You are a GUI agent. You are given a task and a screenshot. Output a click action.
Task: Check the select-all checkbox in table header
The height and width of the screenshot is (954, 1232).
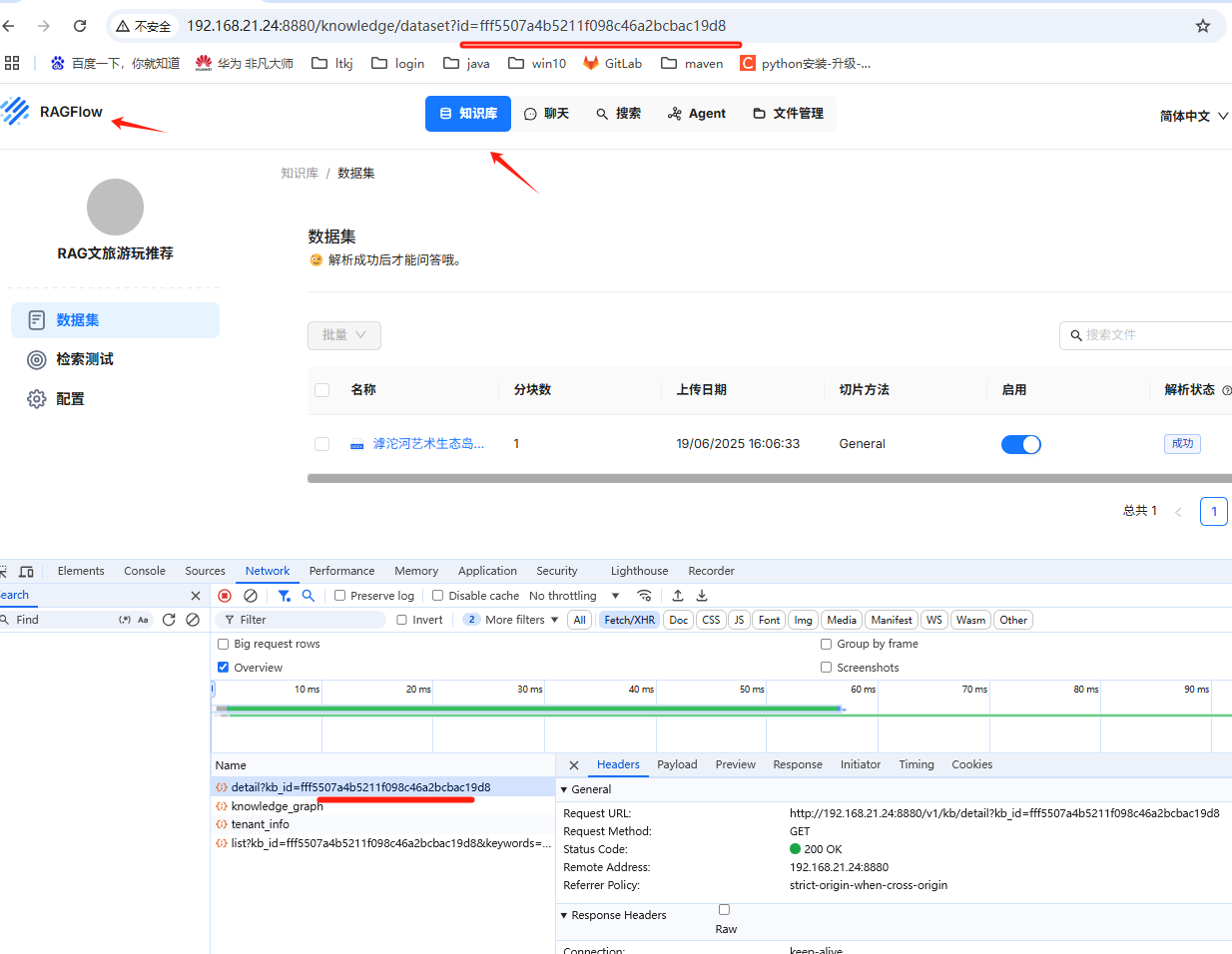coord(321,390)
